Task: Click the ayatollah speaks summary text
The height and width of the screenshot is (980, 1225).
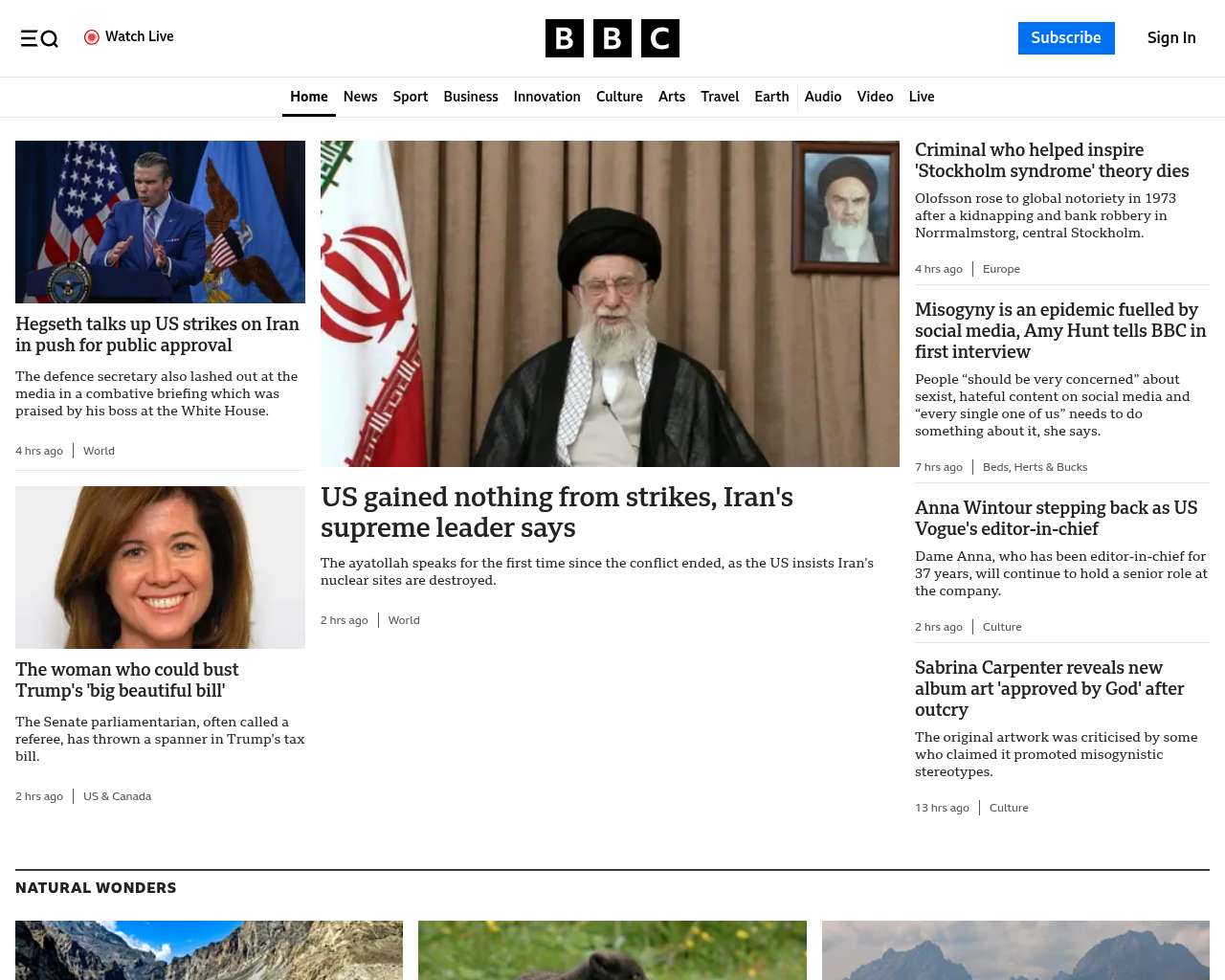Action: [597, 571]
